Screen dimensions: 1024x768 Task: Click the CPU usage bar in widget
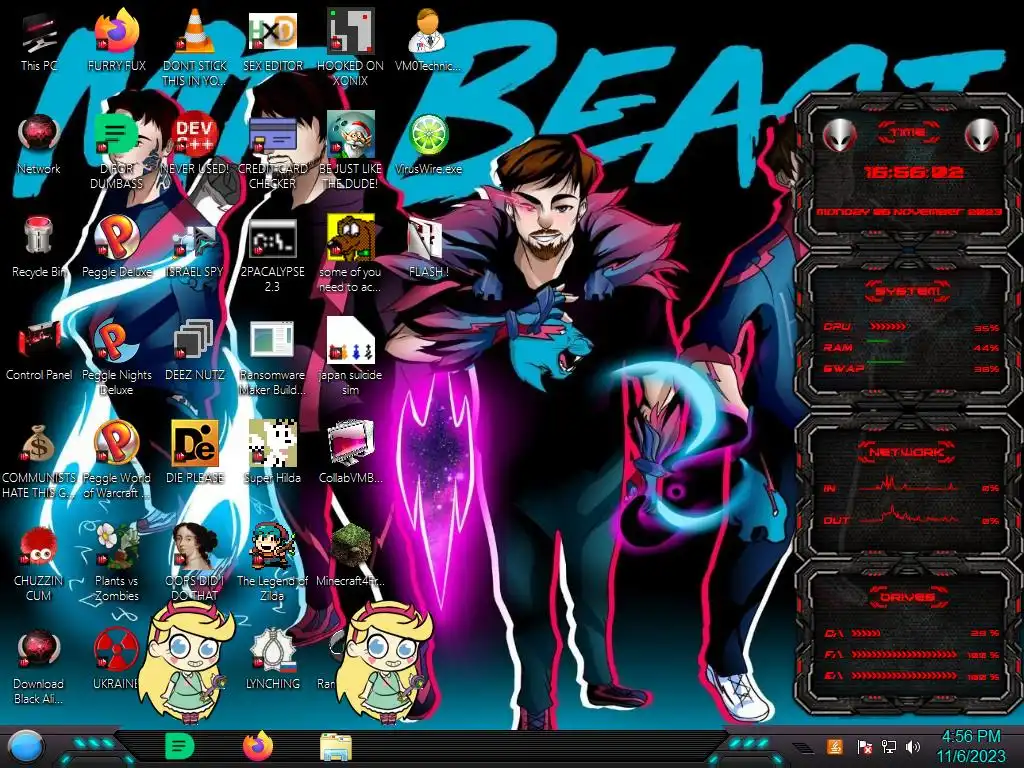(x=887, y=326)
